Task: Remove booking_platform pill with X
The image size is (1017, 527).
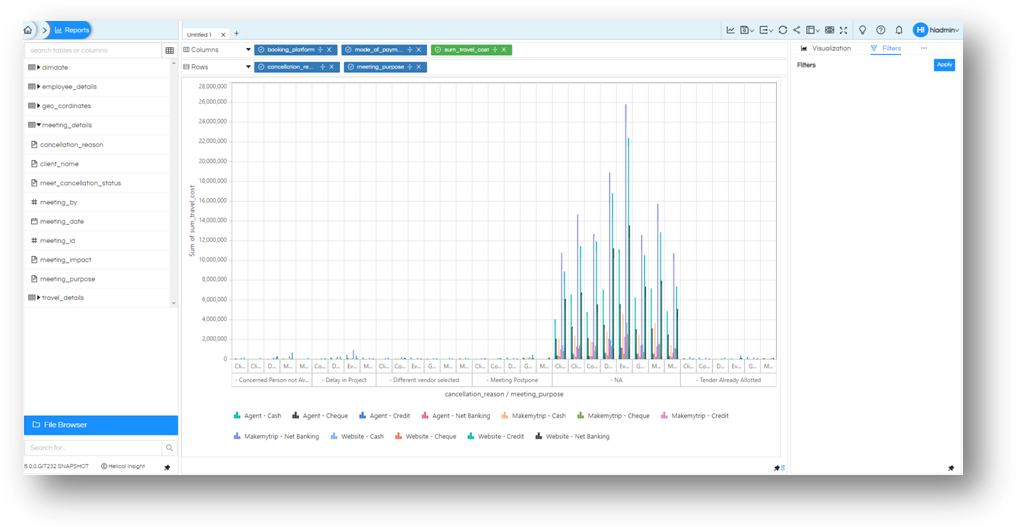Action: 329,49
